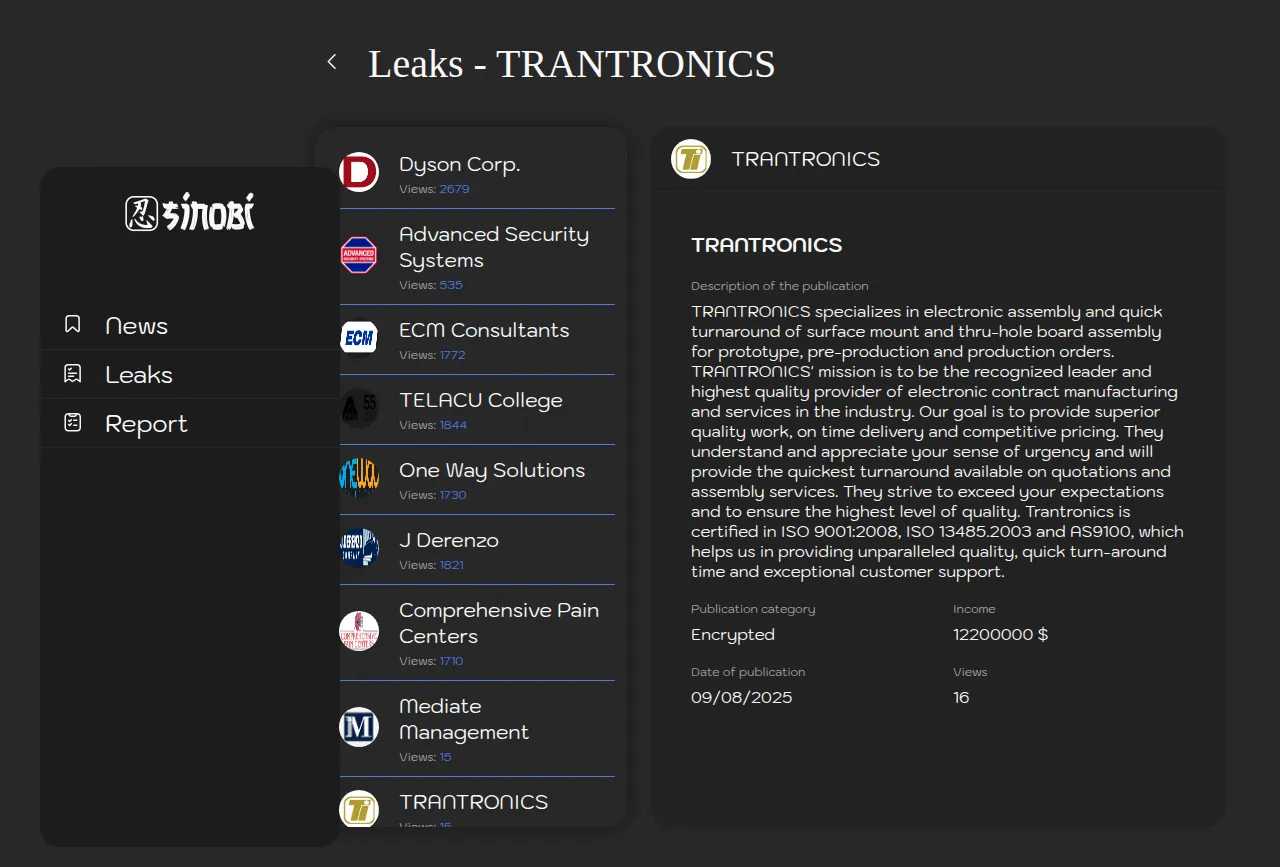The height and width of the screenshot is (867, 1280).
Task: Open the Report menu item
Action: [146, 424]
